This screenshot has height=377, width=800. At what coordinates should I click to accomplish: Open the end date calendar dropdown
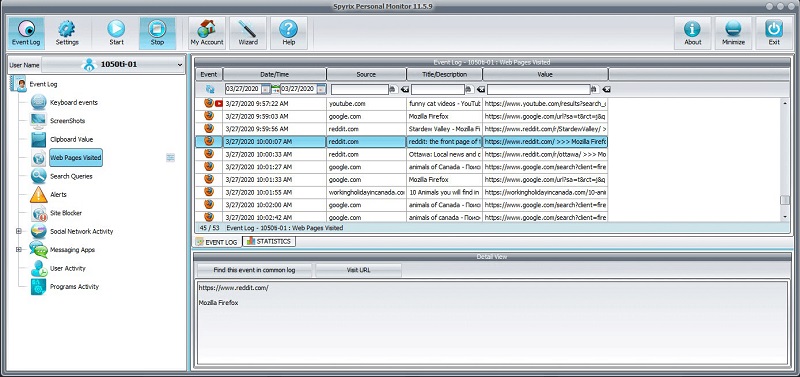pos(321,89)
